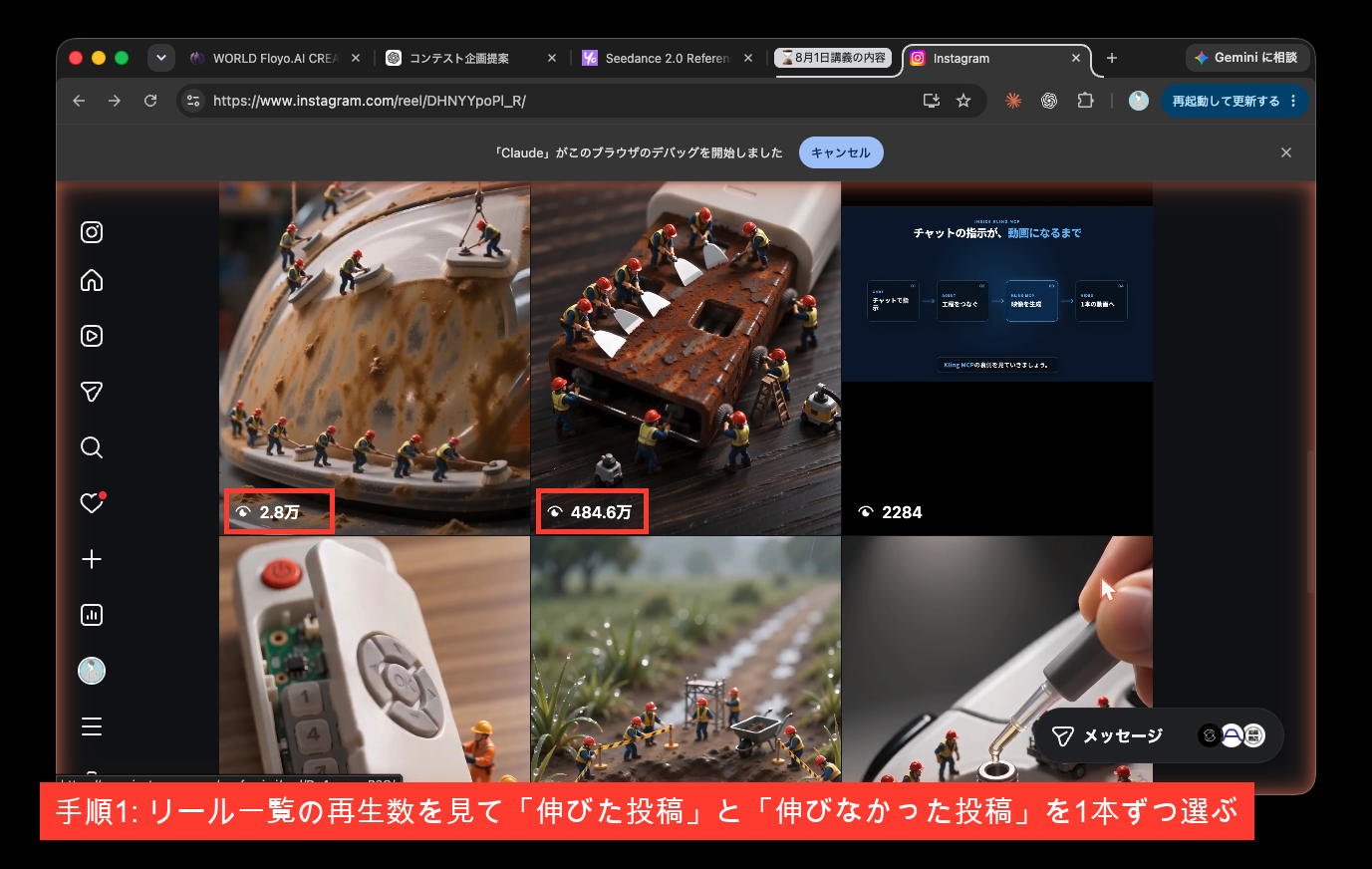
Task: Open menu on 再起動して更新する button
Action: click(1293, 101)
